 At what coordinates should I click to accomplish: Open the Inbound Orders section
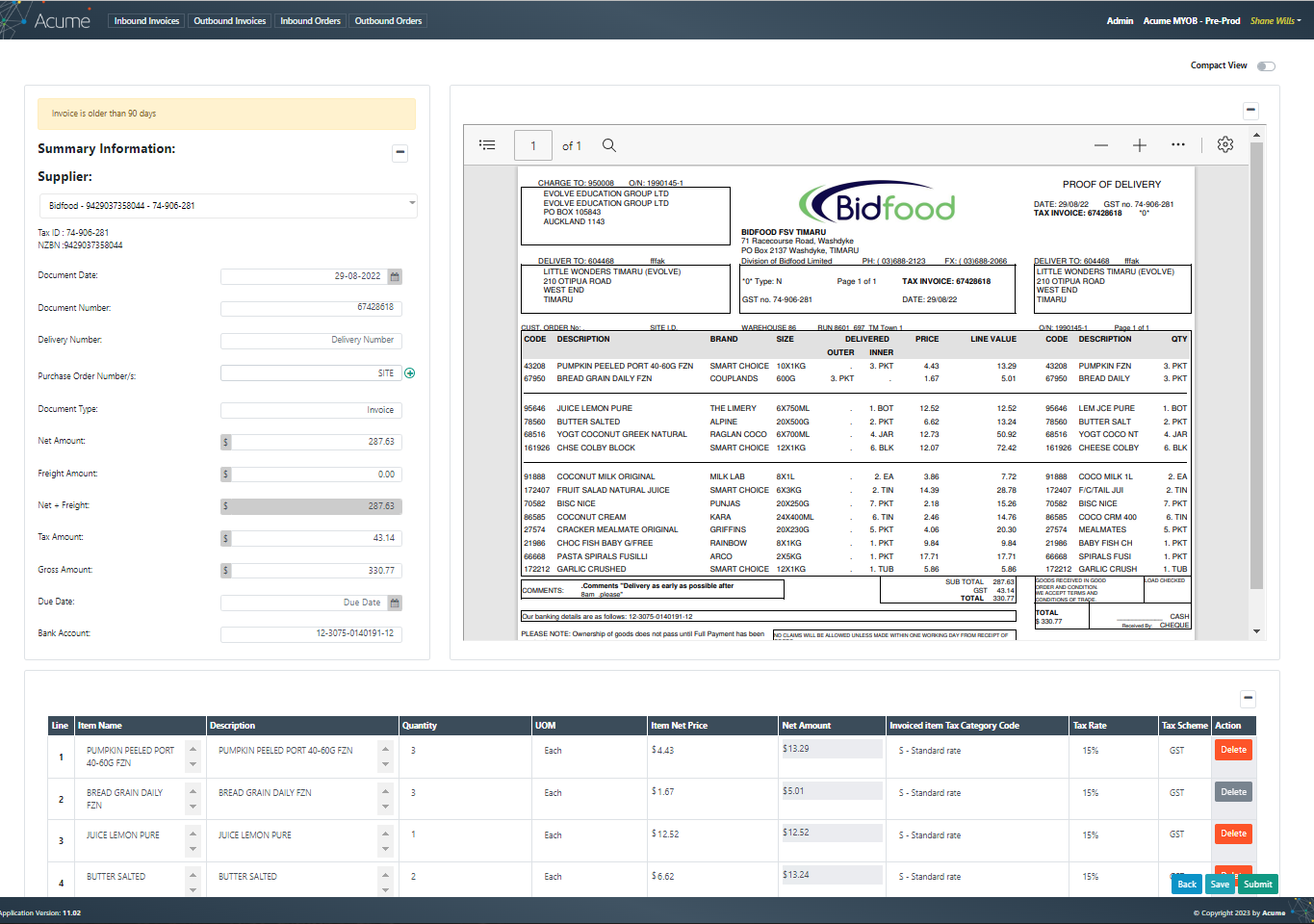click(x=310, y=19)
